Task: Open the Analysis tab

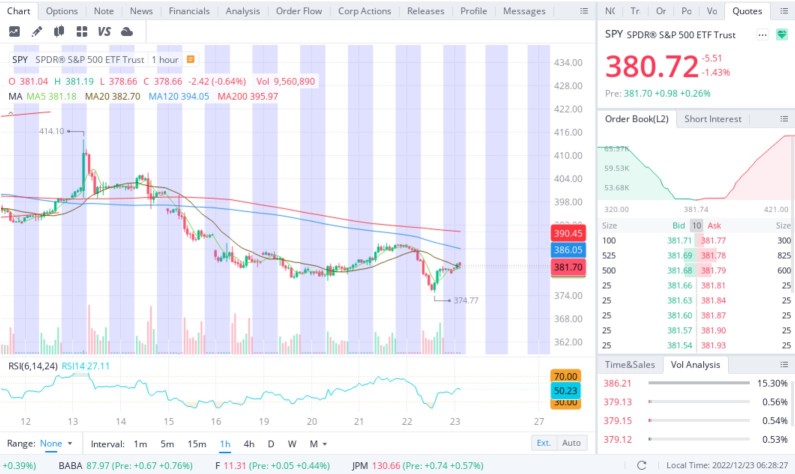Action: click(x=242, y=11)
